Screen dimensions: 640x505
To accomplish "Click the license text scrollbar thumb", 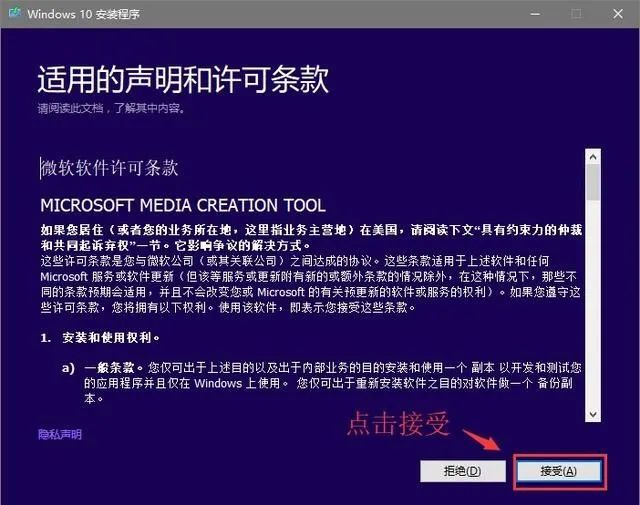I will [x=593, y=182].
